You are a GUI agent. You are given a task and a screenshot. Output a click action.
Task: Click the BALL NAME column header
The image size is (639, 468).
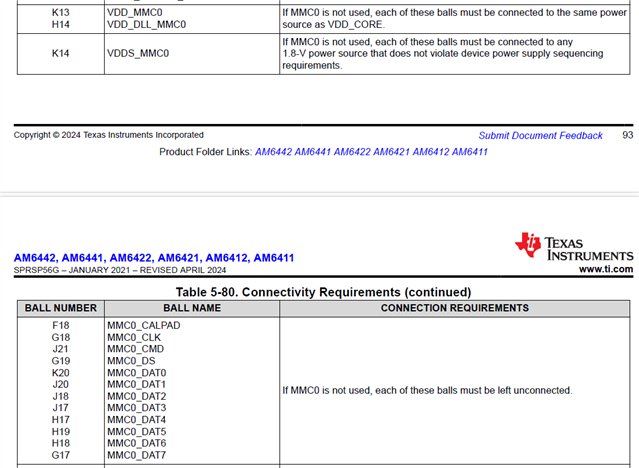(192, 308)
